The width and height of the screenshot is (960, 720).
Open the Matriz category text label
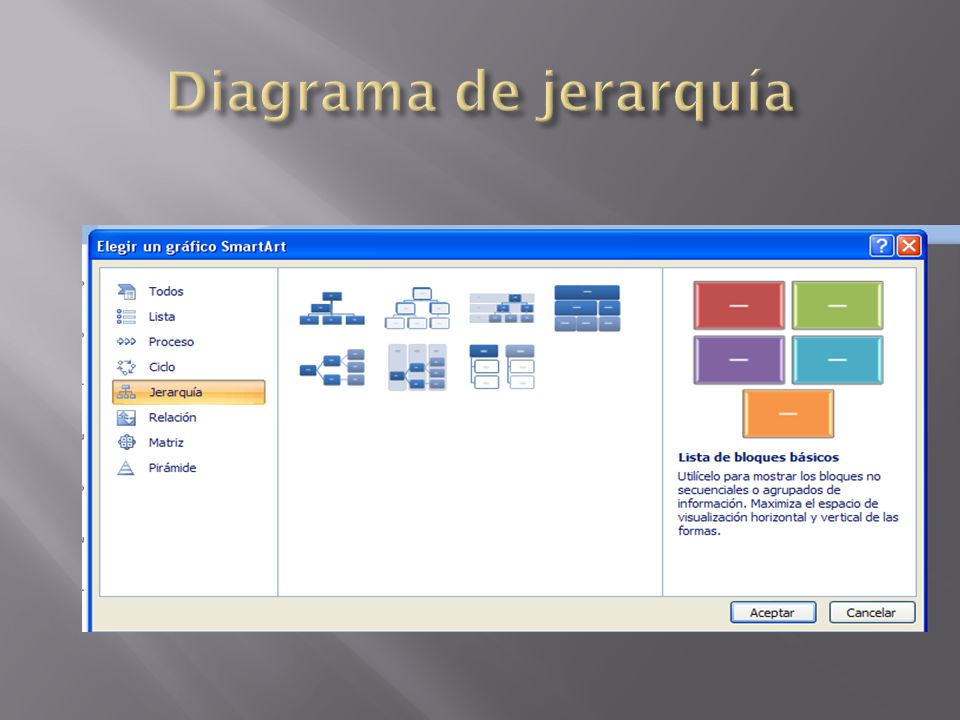click(x=166, y=442)
